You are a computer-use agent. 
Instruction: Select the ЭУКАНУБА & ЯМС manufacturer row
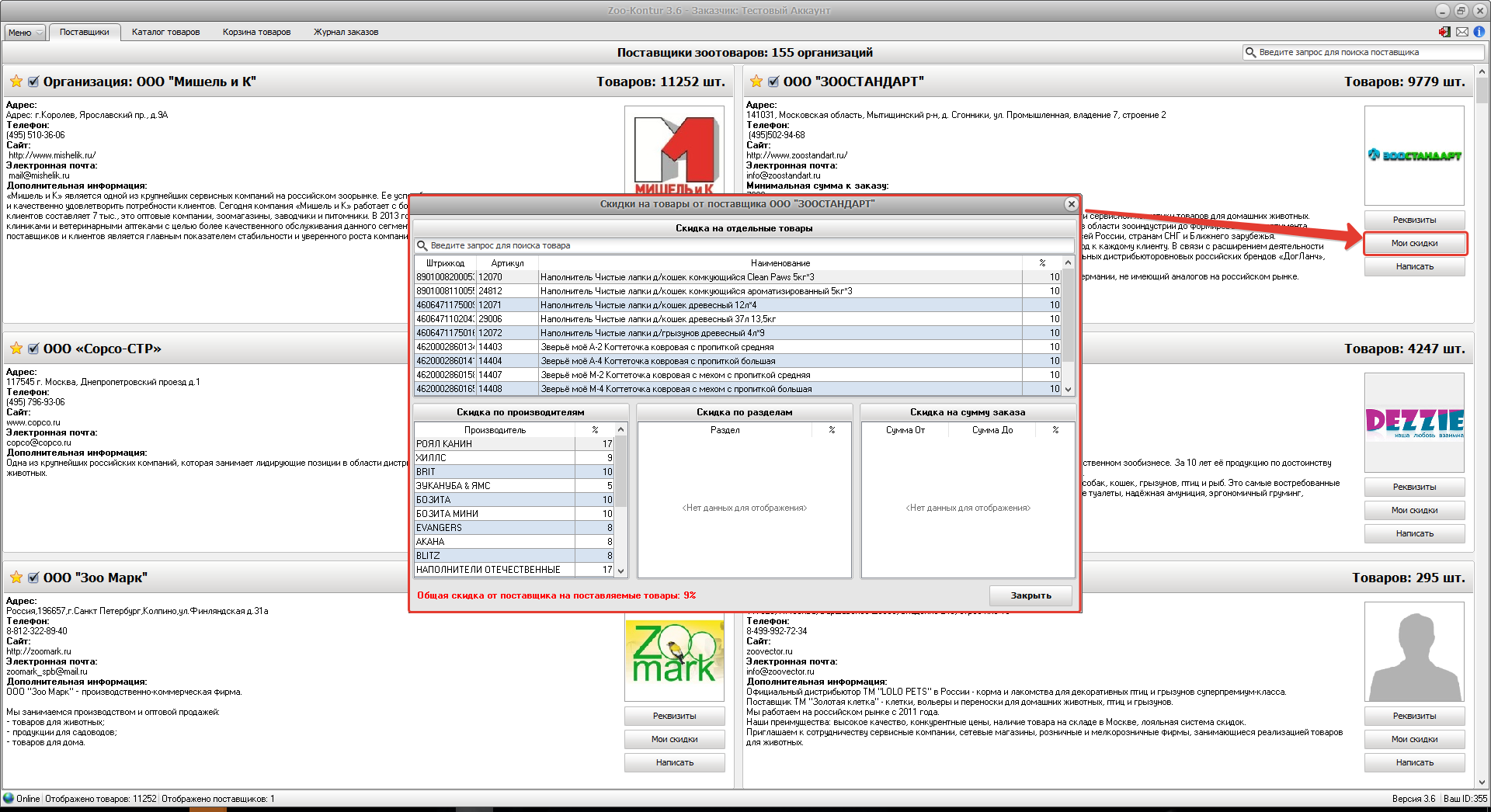pos(514,486)
